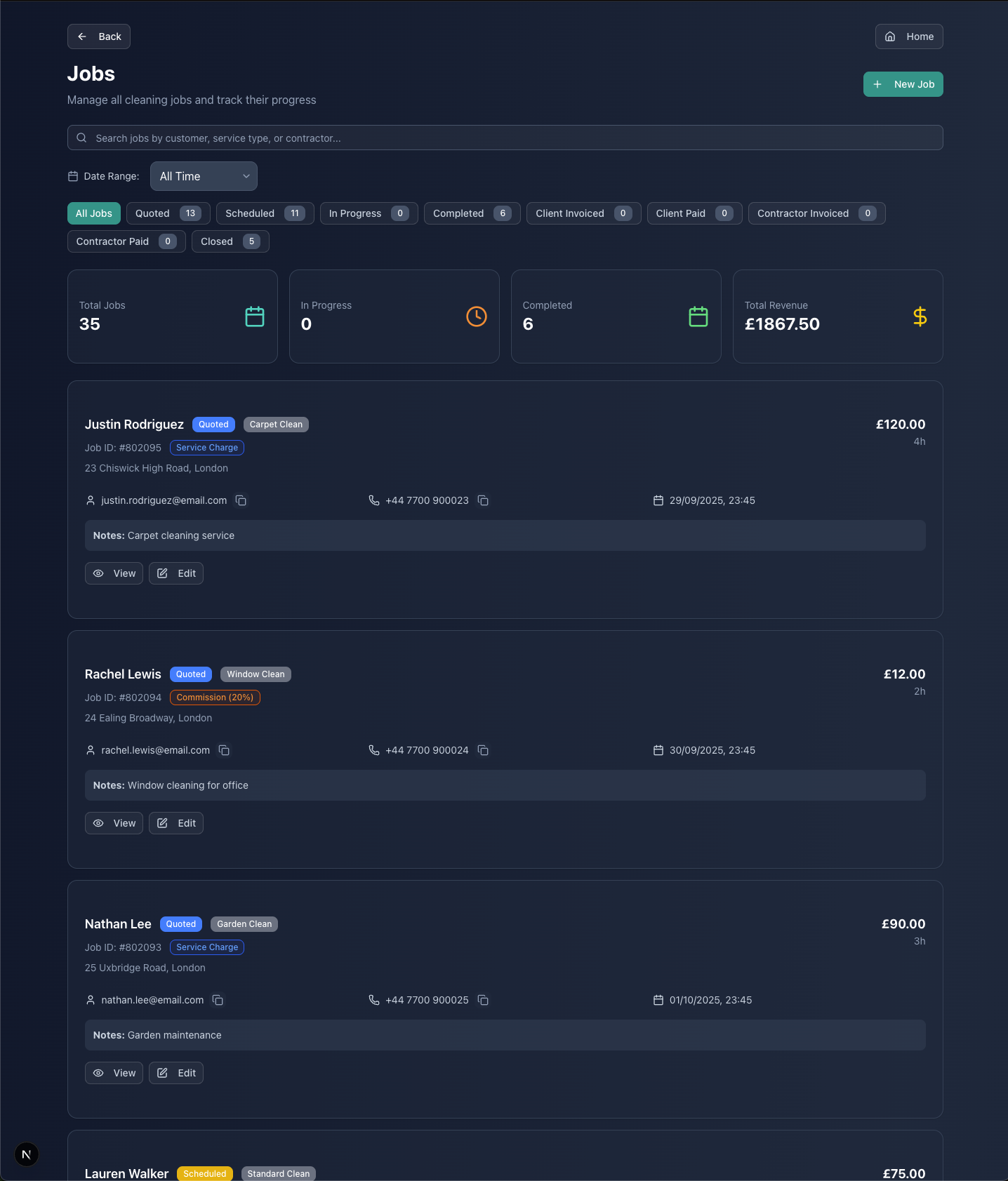This screenshot has height=1181, width=1008.
Task: Click Quoted badge next to Rachel Lewis
Action: click(191, 674)
